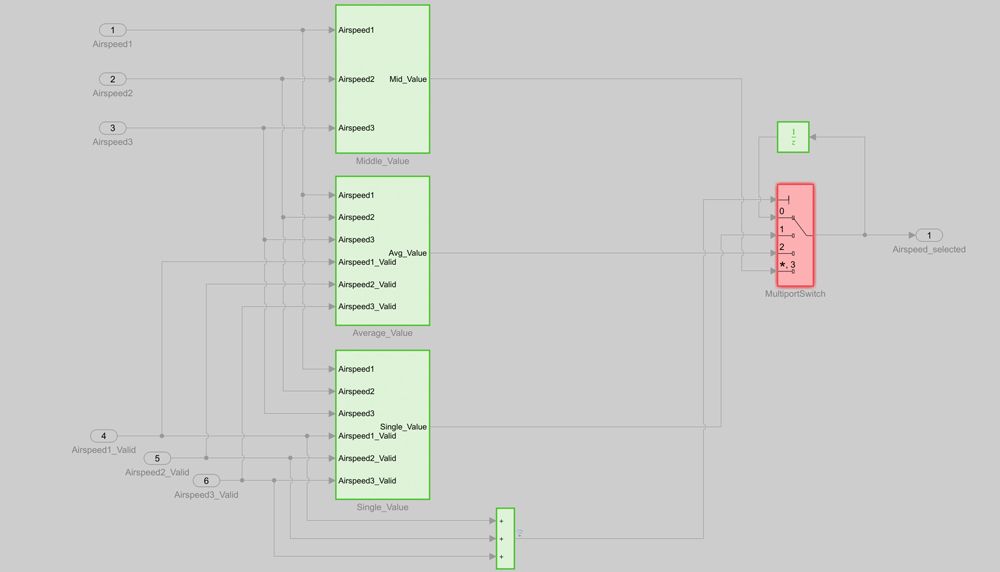
Task: Select the Airspeed2 inport block
Action: [112, 79]
